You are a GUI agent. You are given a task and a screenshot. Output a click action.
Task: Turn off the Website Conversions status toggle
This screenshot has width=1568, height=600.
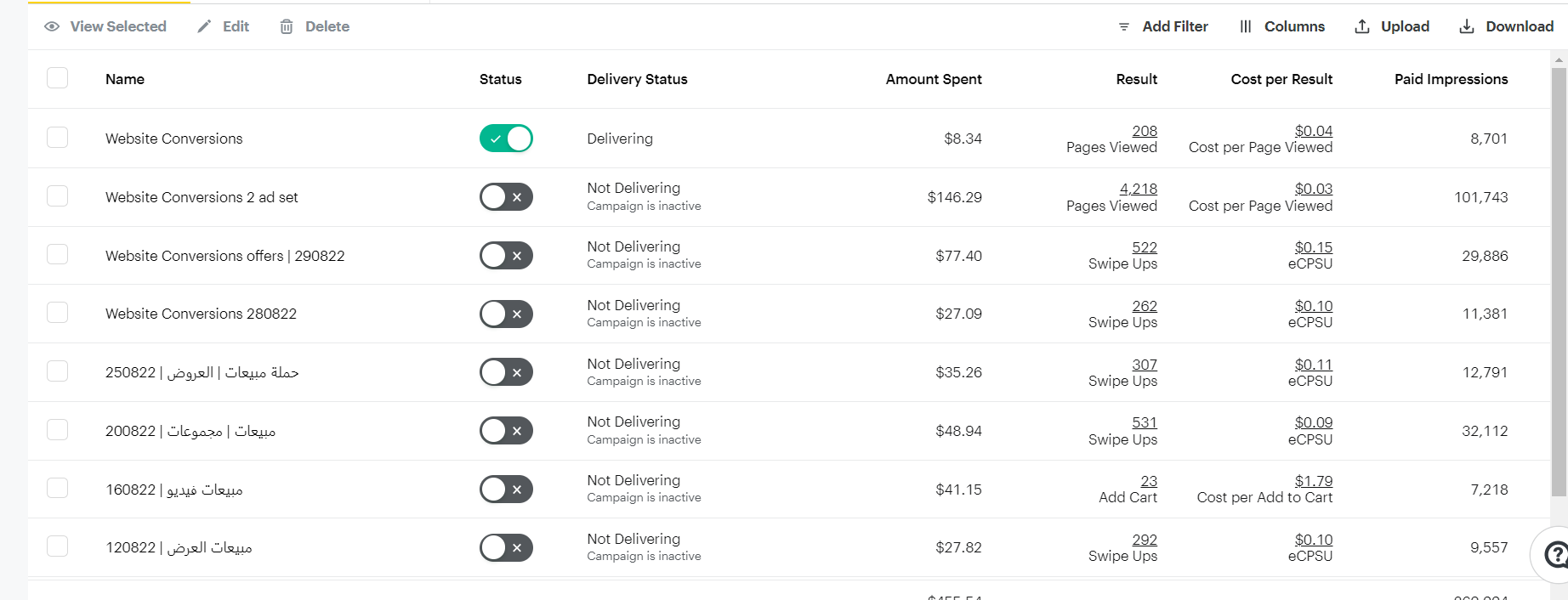point(506,139)
